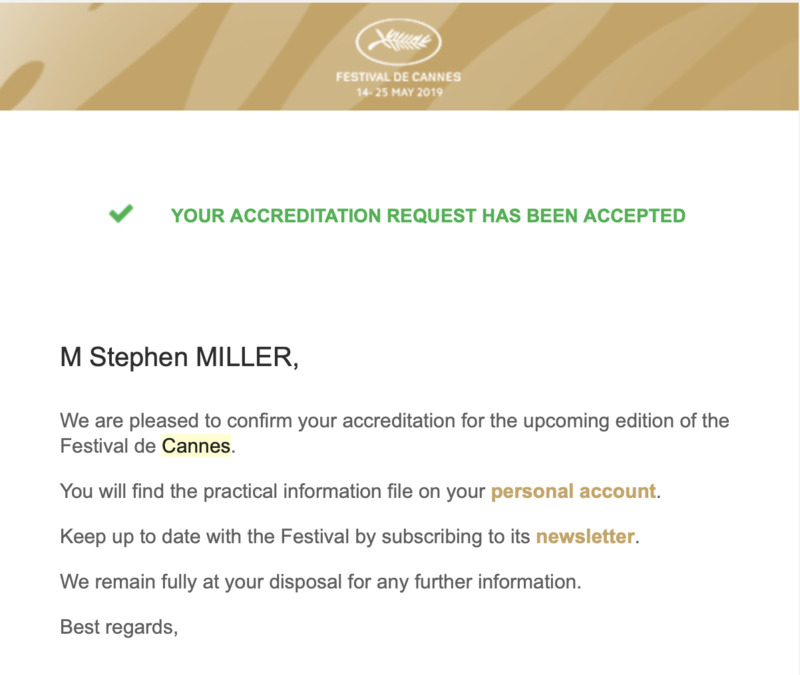Viewport: 800px width, 675px height.
Task: Click the 14-25 May 2019 date text
Action: (399, 92)
